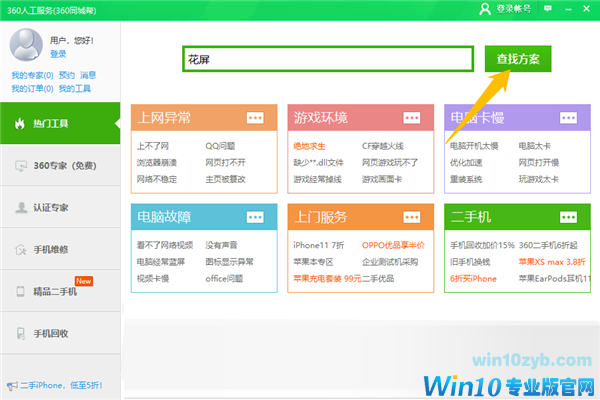Select 上不了网 problem entry
600x400 pixels.
click(153, 146)
